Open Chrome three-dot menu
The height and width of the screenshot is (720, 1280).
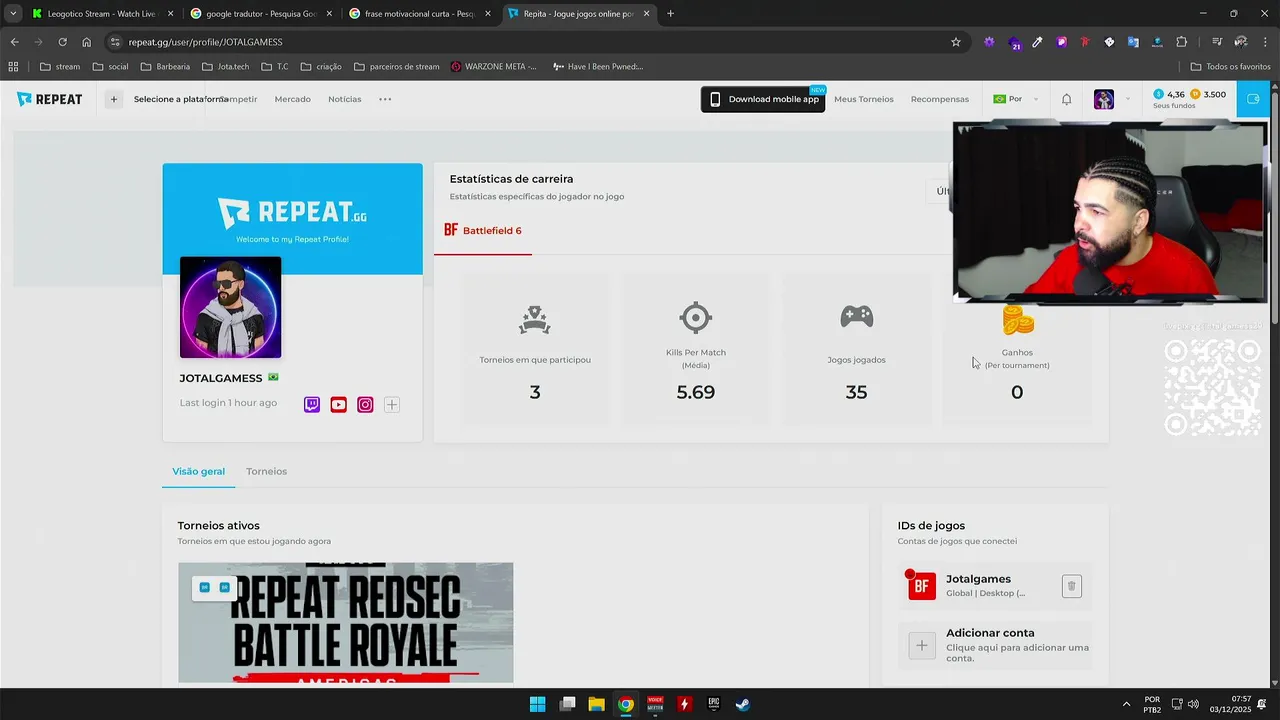1265,42
